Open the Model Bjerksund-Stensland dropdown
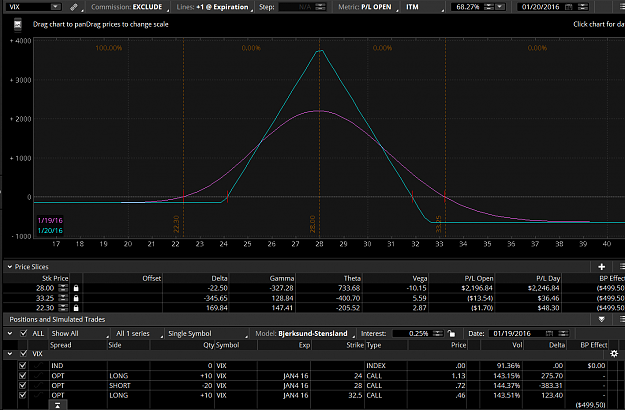 coord(305,333)
